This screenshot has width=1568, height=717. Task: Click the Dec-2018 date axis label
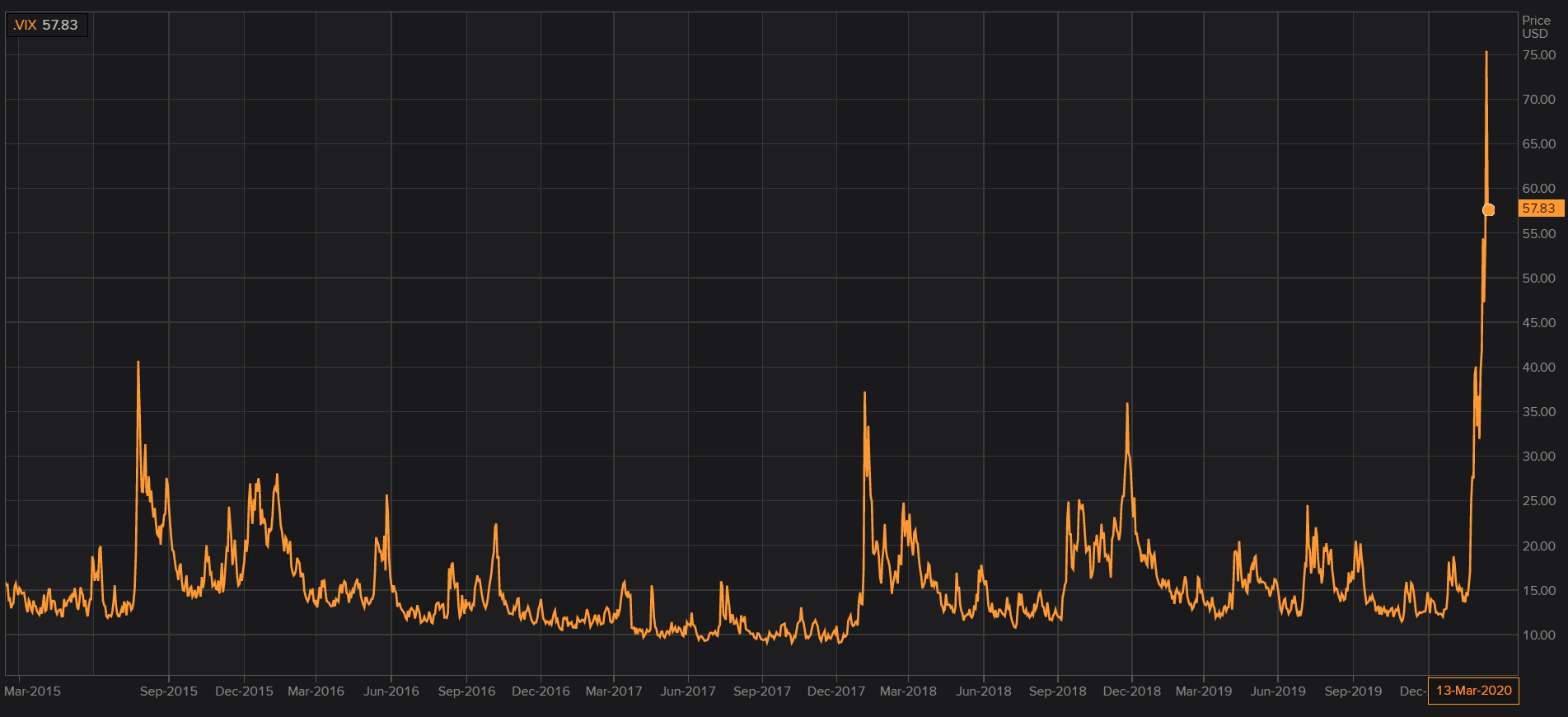[1132, 691]
